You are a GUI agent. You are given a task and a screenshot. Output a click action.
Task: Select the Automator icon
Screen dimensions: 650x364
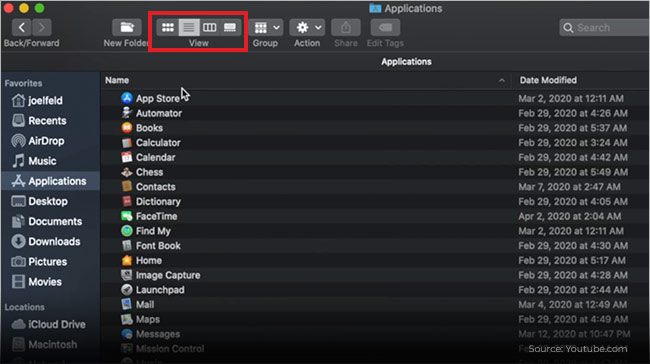point(127,113)
